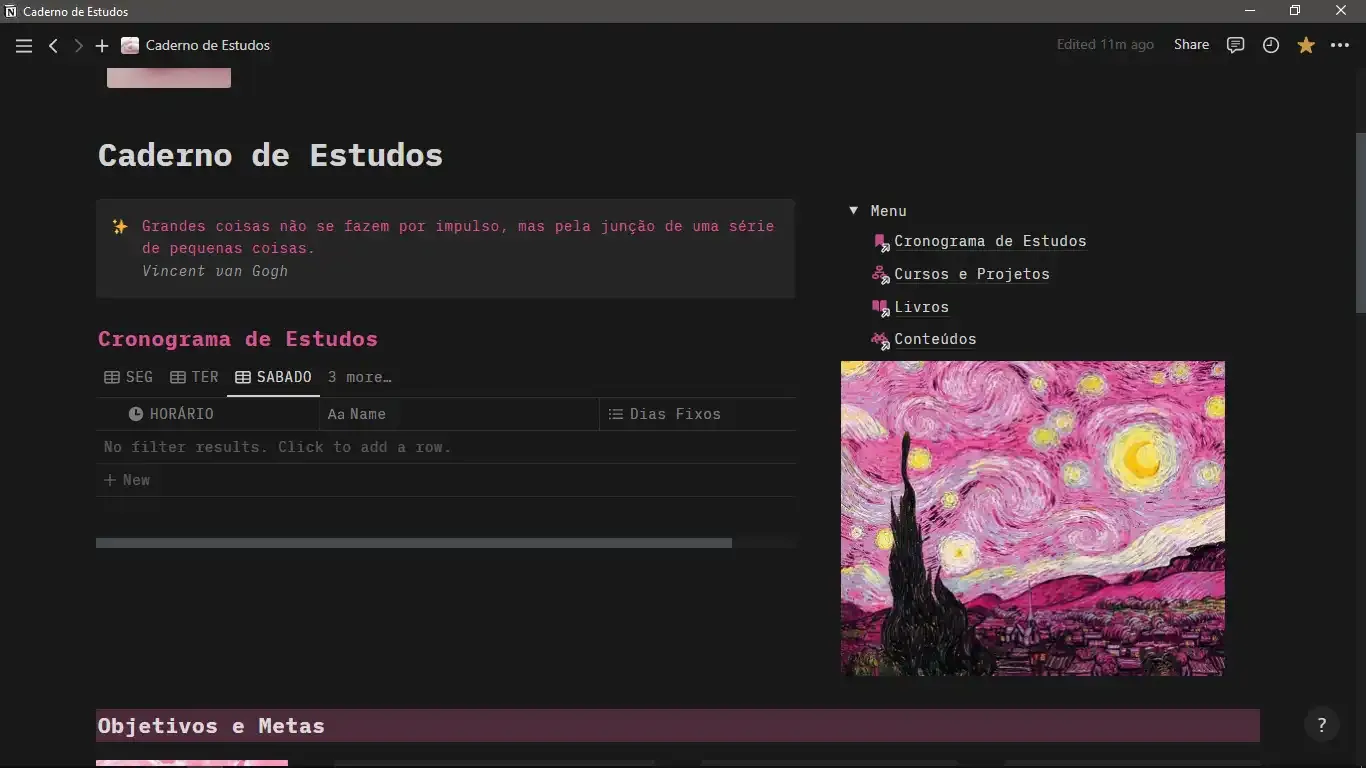1366x768 pixels.
Task: Open the Cursos e Projetos link
Action: point(972,274)
